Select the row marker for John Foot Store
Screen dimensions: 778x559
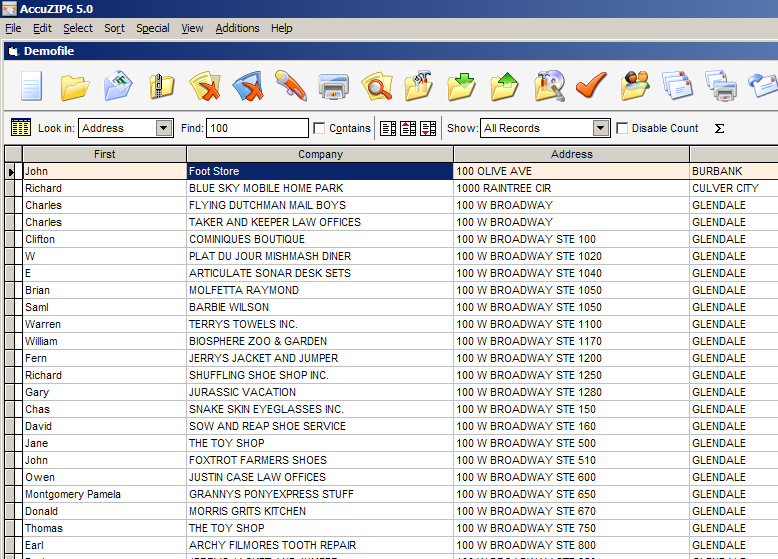pyautogui.click(x=12, y=172)
